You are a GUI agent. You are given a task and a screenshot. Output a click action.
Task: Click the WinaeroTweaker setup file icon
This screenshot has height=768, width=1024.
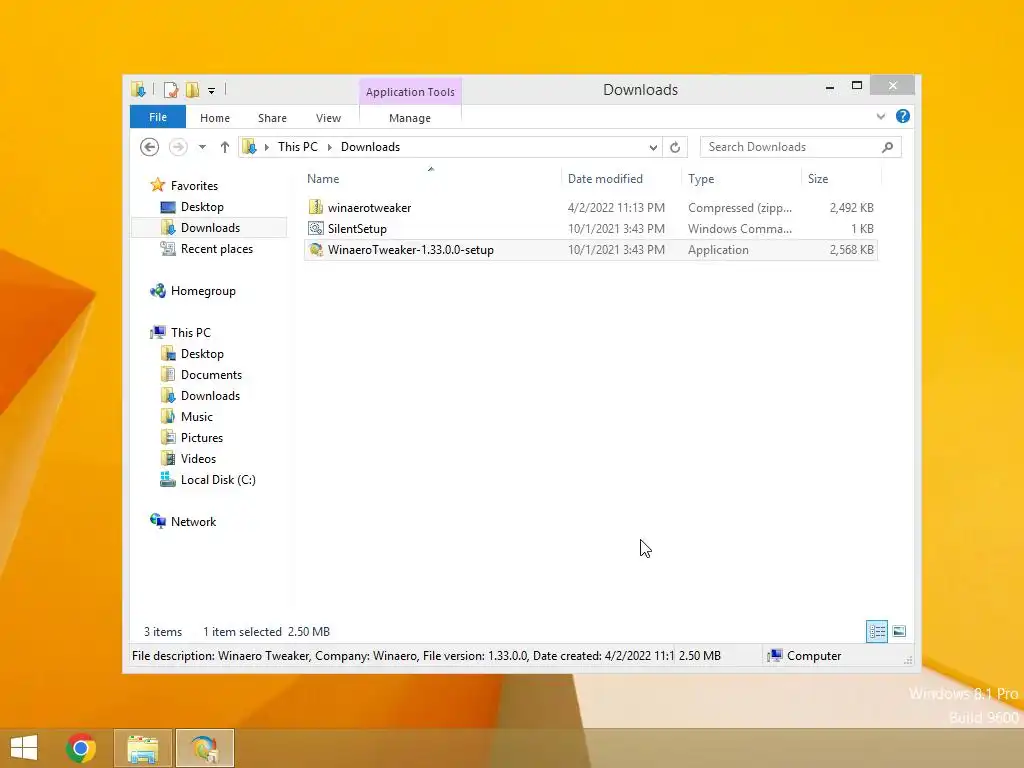point(316,249)
